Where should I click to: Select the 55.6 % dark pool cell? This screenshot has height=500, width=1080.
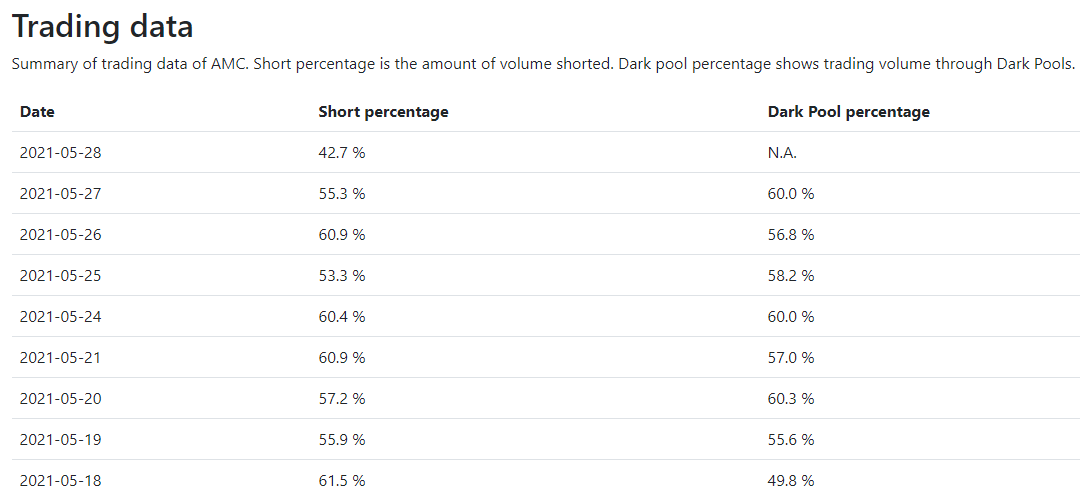point(790,440)
